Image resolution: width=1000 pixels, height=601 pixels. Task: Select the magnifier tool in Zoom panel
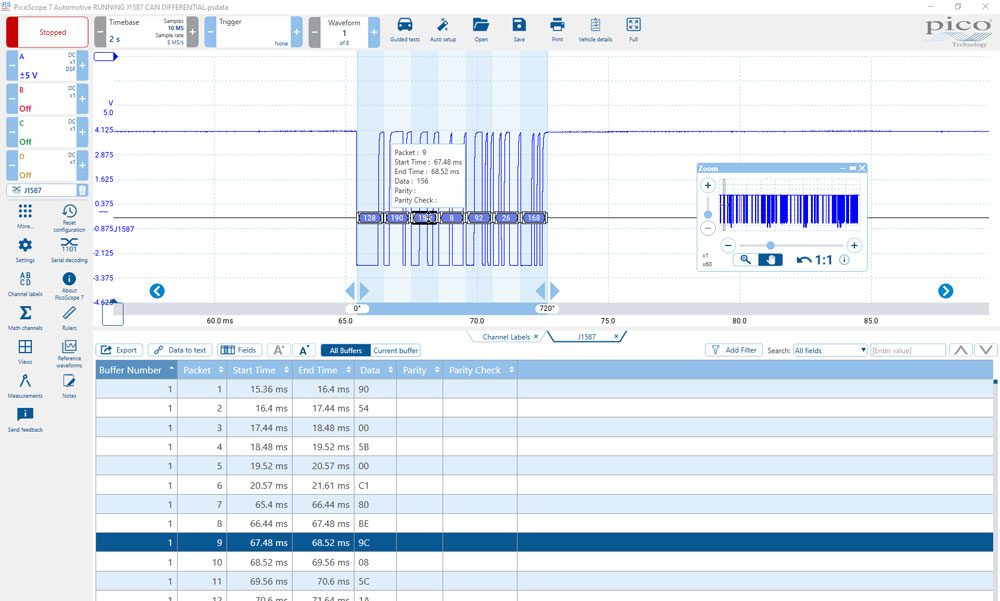tap(744, 260)
